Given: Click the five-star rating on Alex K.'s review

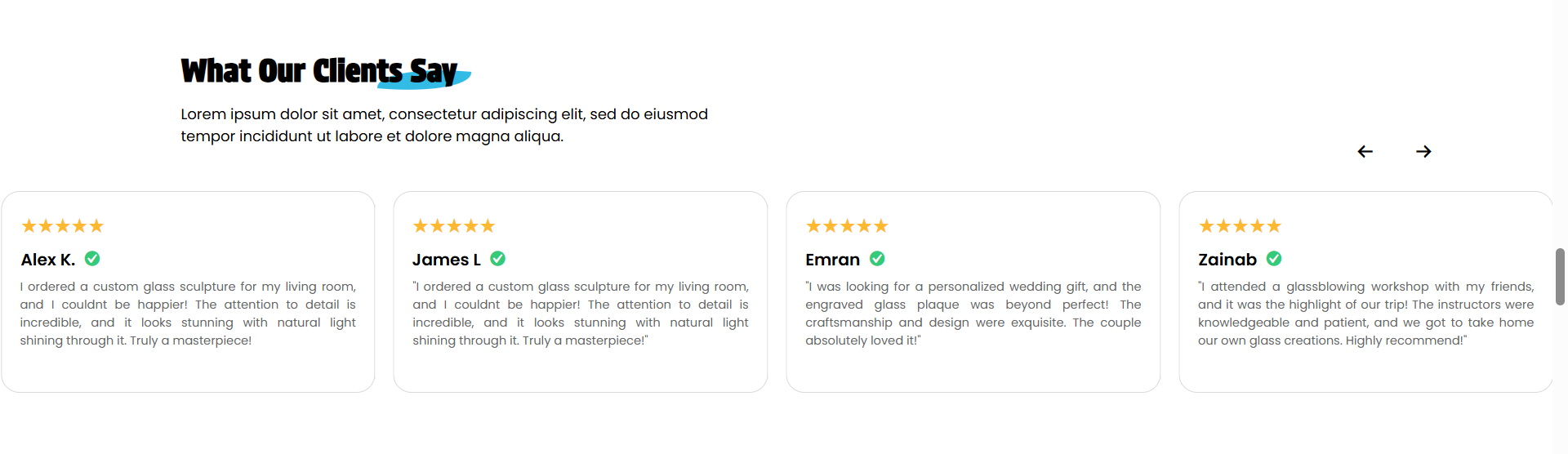Looking at the screenshot, I should [x=63, y=226].
